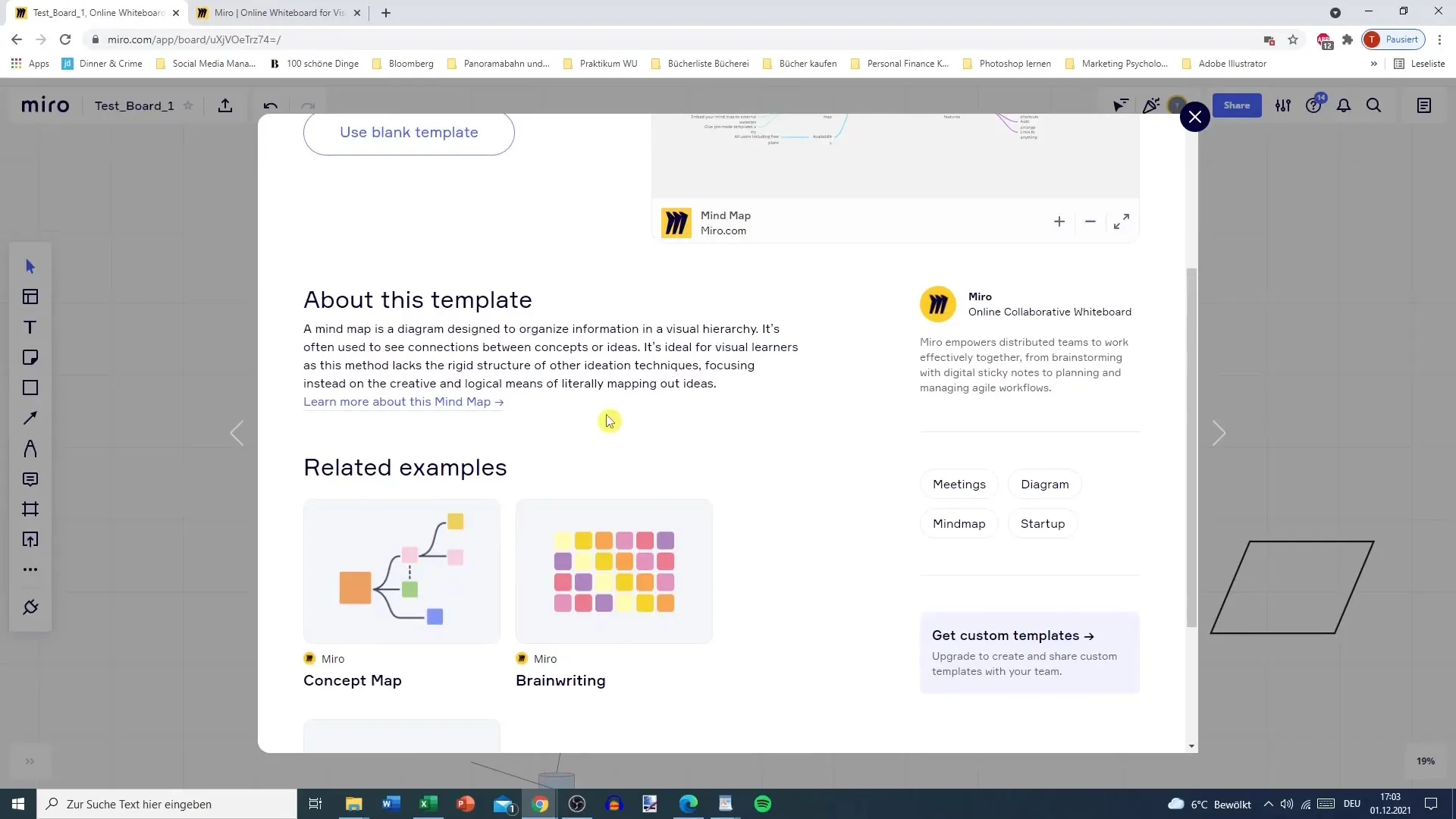Open the Templates tool in toolbar

[30, 297]
